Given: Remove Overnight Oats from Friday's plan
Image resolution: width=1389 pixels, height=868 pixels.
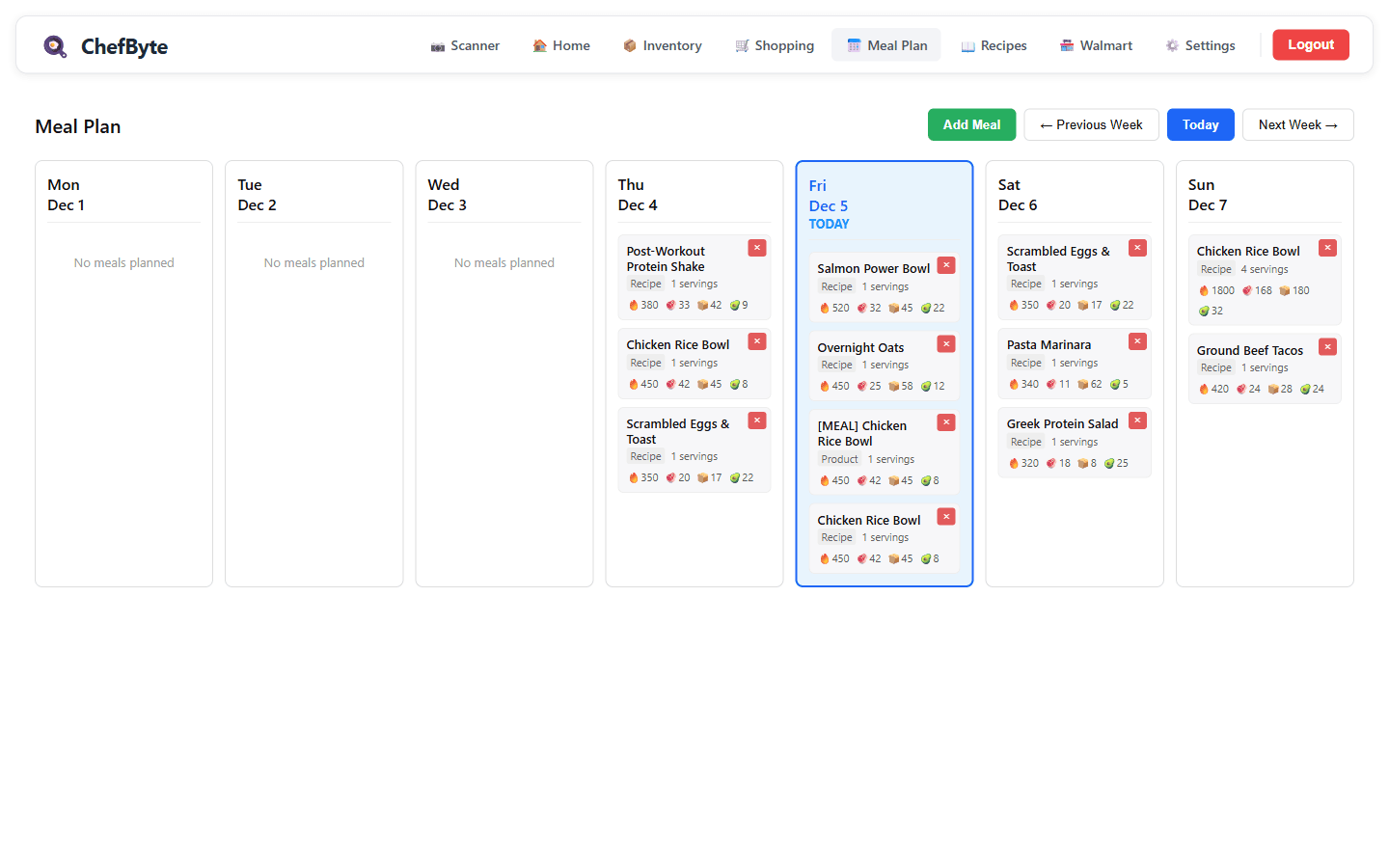Looking at the screenshot, I should (946, 343).
